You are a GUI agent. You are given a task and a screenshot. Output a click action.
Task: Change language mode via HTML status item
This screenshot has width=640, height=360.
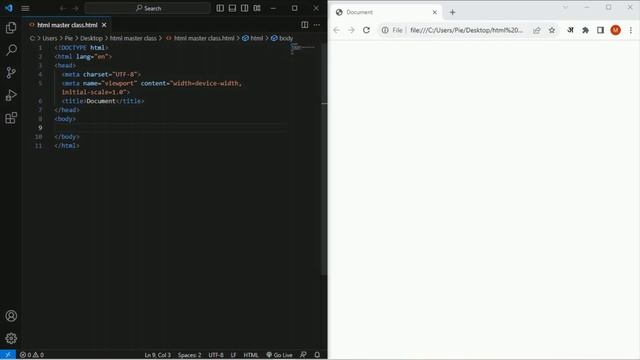tap(251, 355)
